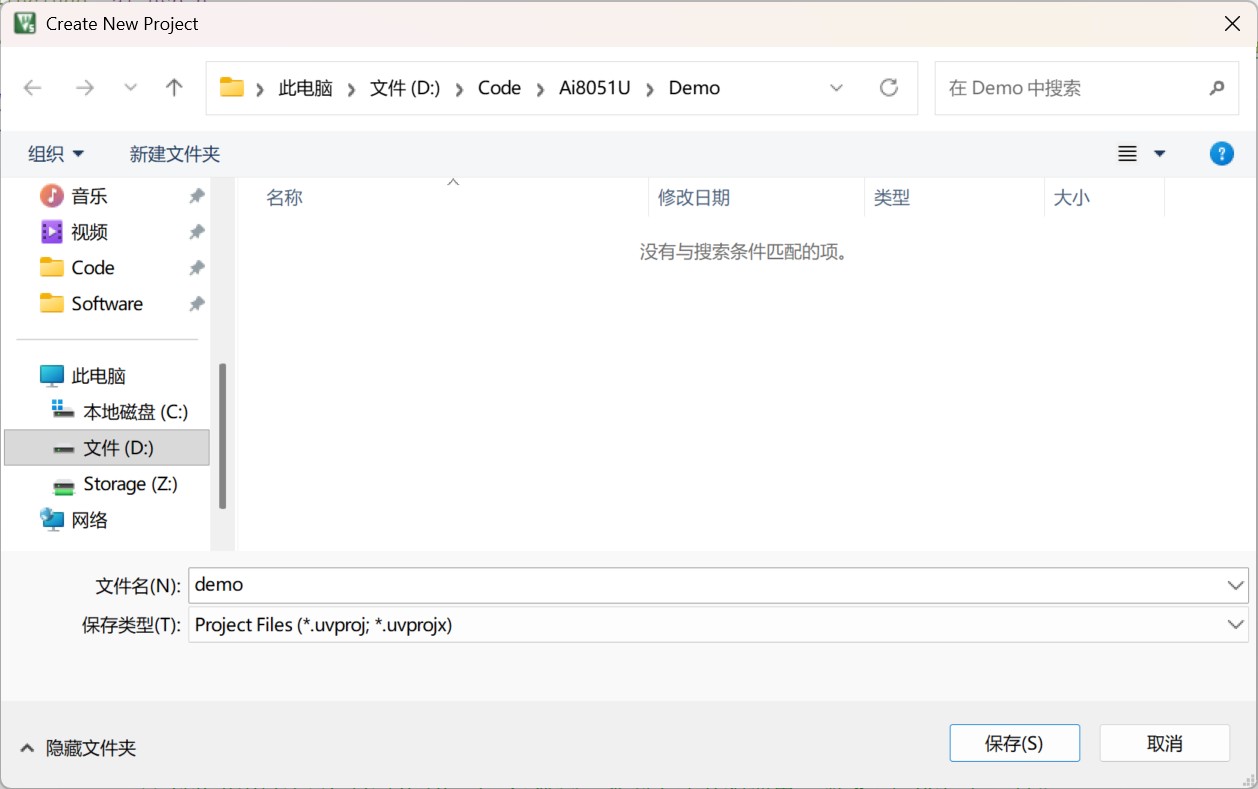This screenshot has height=789, width=1258.
Task: Go forward with the right arrow
Action: tap(85, 88)
